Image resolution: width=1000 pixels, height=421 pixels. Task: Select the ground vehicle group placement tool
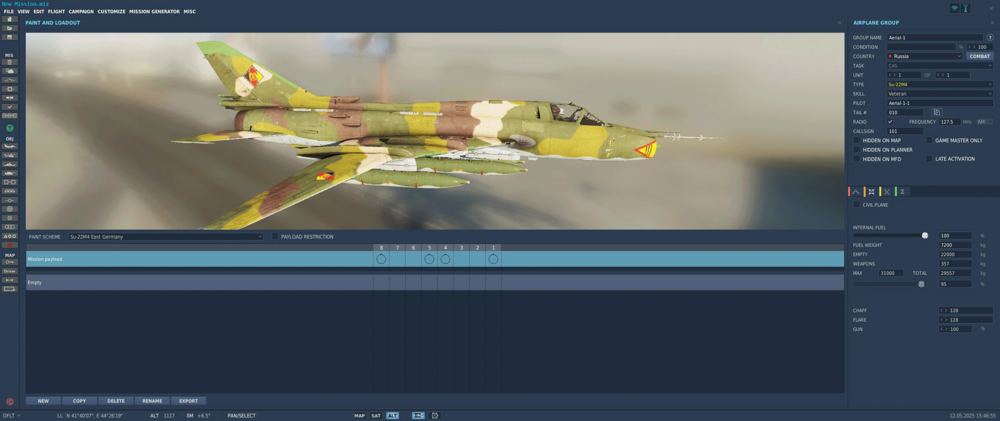[10, 173]
